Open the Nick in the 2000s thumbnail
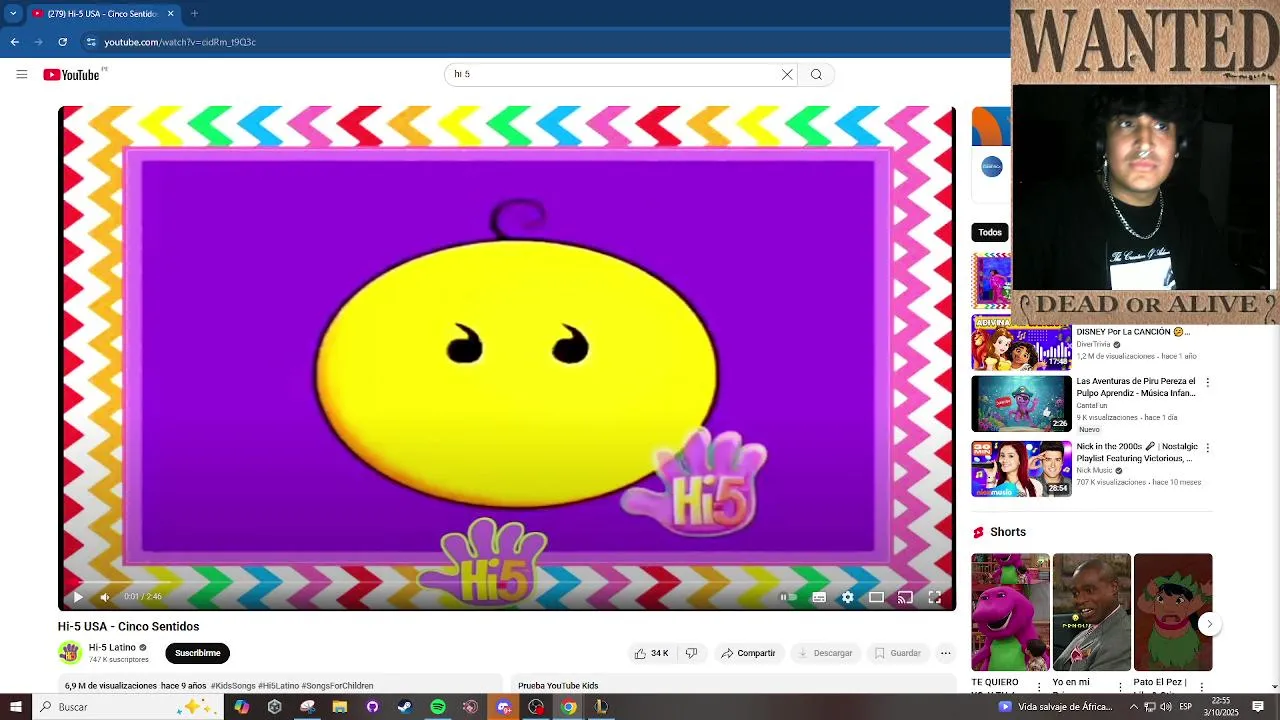This screenshot has height=720, width=1280. [1021, 469]
